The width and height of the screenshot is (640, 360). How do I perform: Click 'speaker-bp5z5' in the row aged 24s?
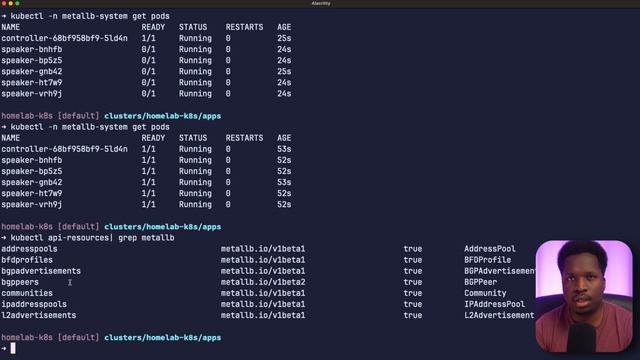32,60
